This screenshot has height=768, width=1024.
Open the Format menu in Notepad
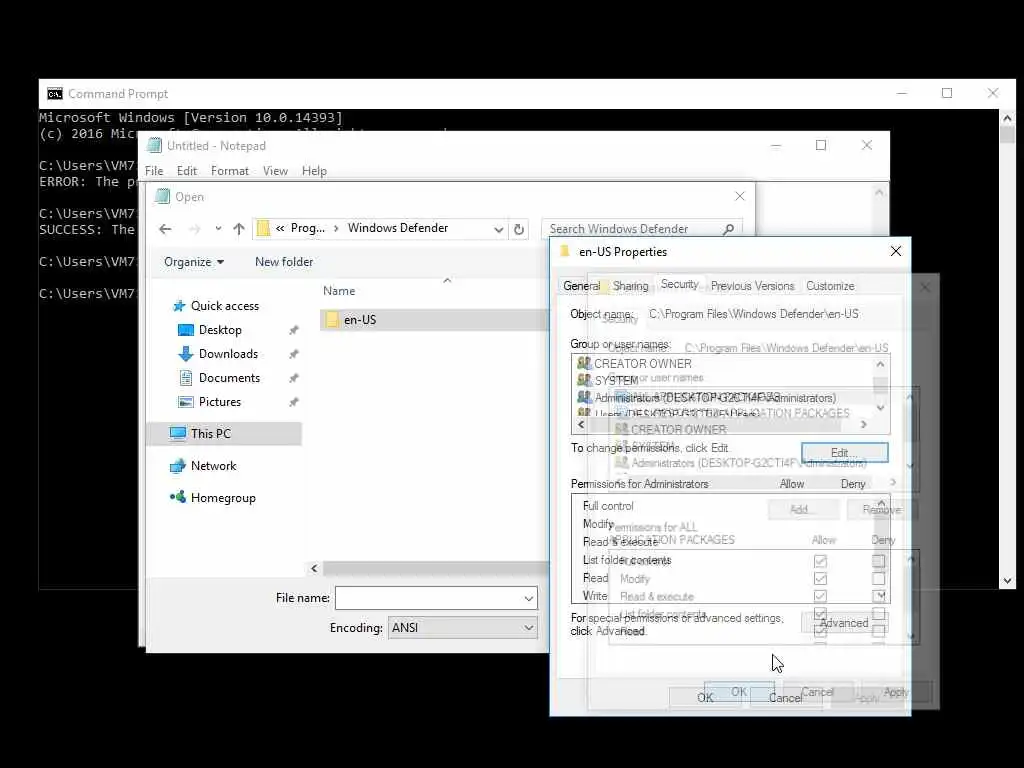pyautogui.click(x=229, y=171)
